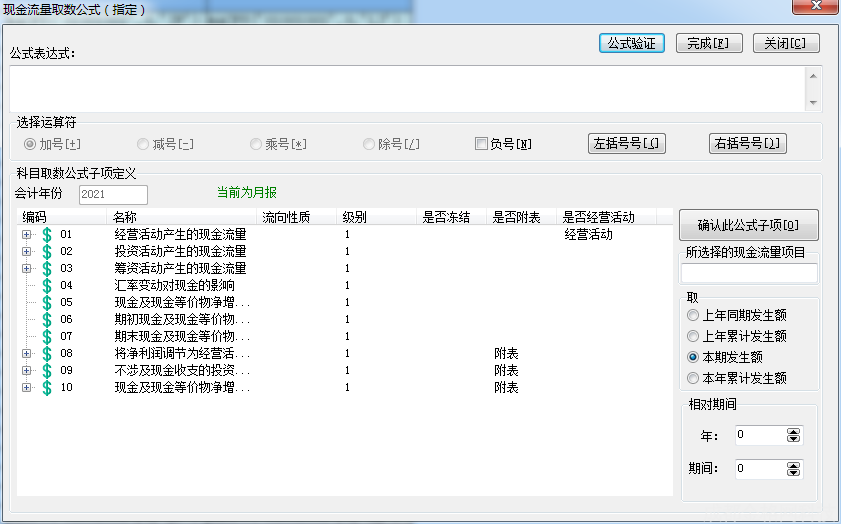The image size is (841, 524).
Task: Click the dollar icon for item 06
Action: [x=46, y=319]
